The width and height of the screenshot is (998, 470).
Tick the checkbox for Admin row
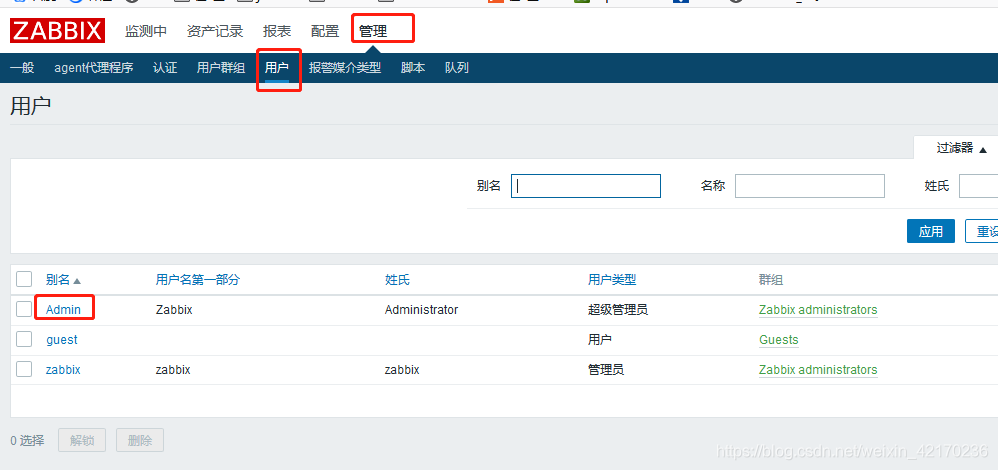point(24,309)
